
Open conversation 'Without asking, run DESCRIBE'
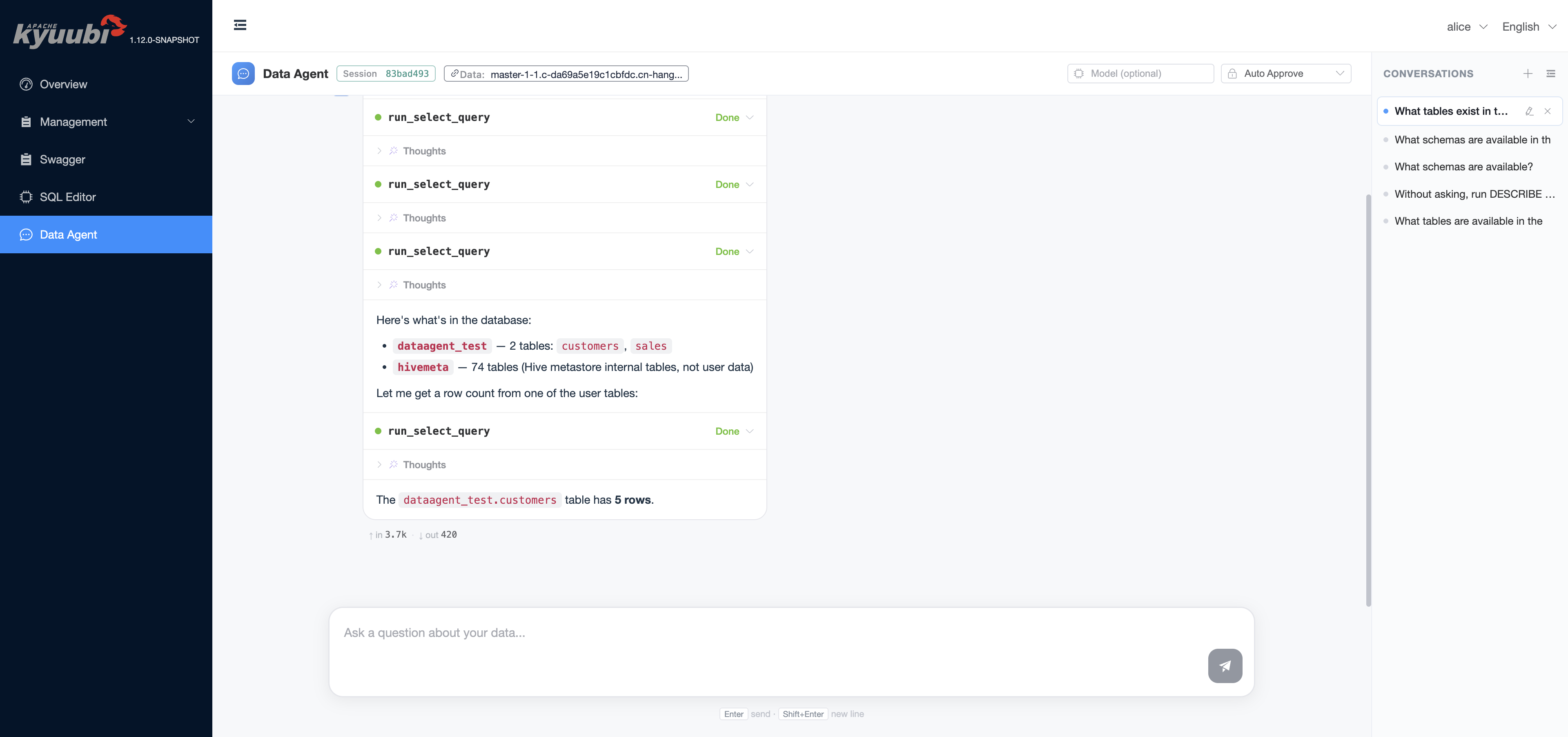[1470, 194]
